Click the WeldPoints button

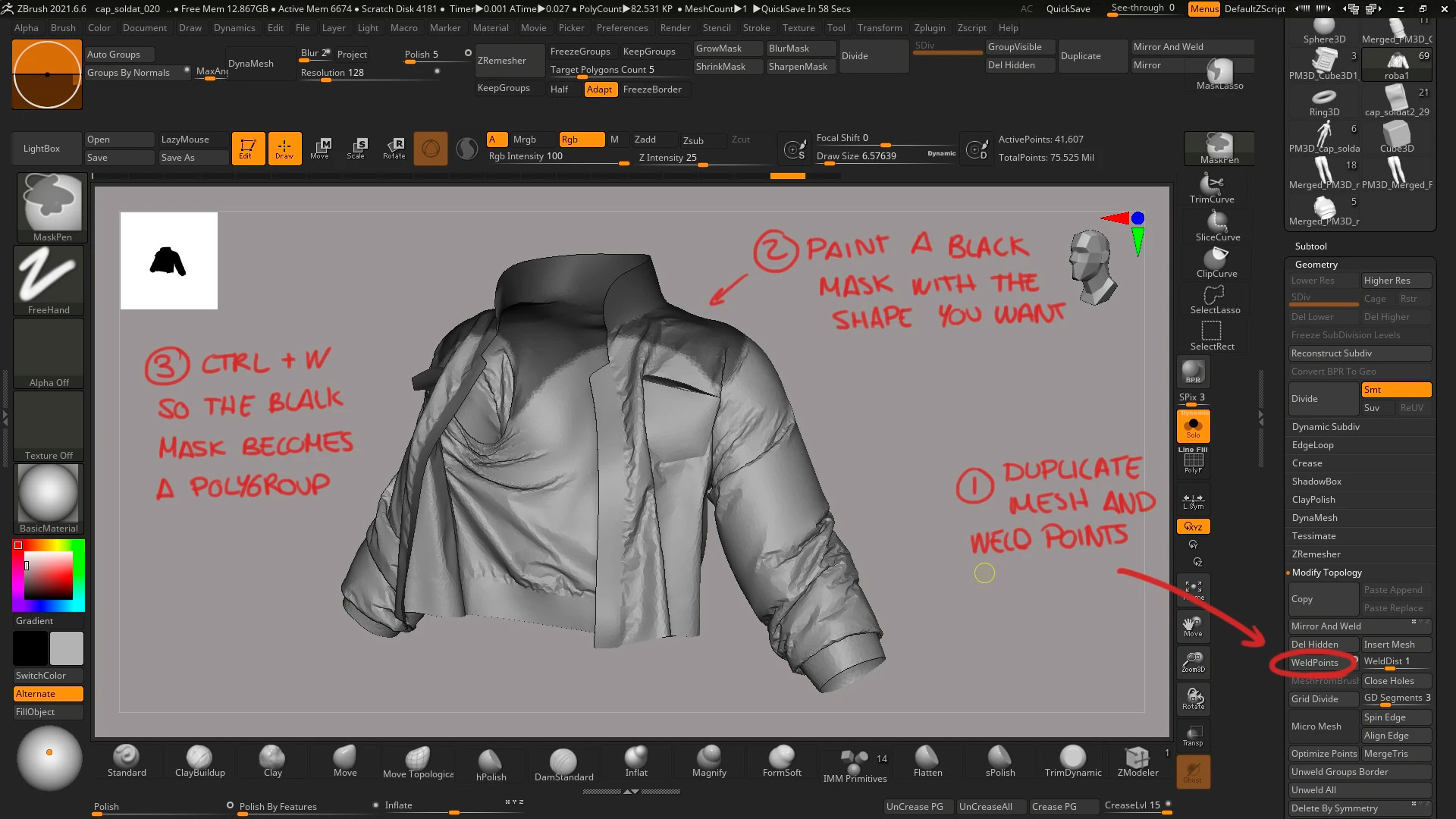point(1315,663)
